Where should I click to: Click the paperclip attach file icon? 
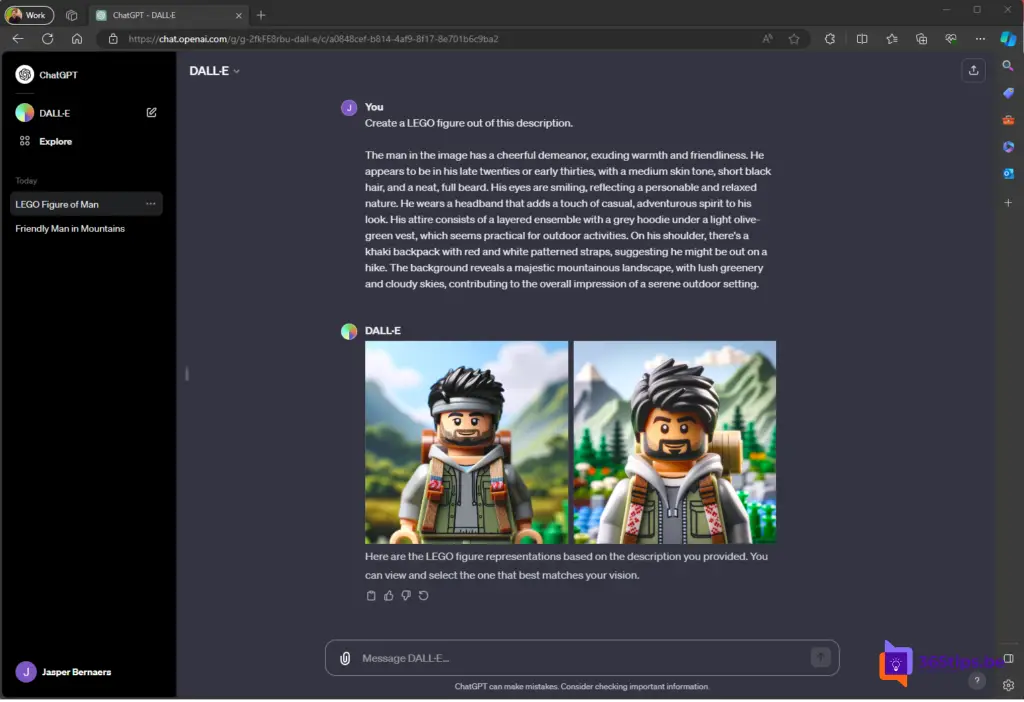click(345, 658)
